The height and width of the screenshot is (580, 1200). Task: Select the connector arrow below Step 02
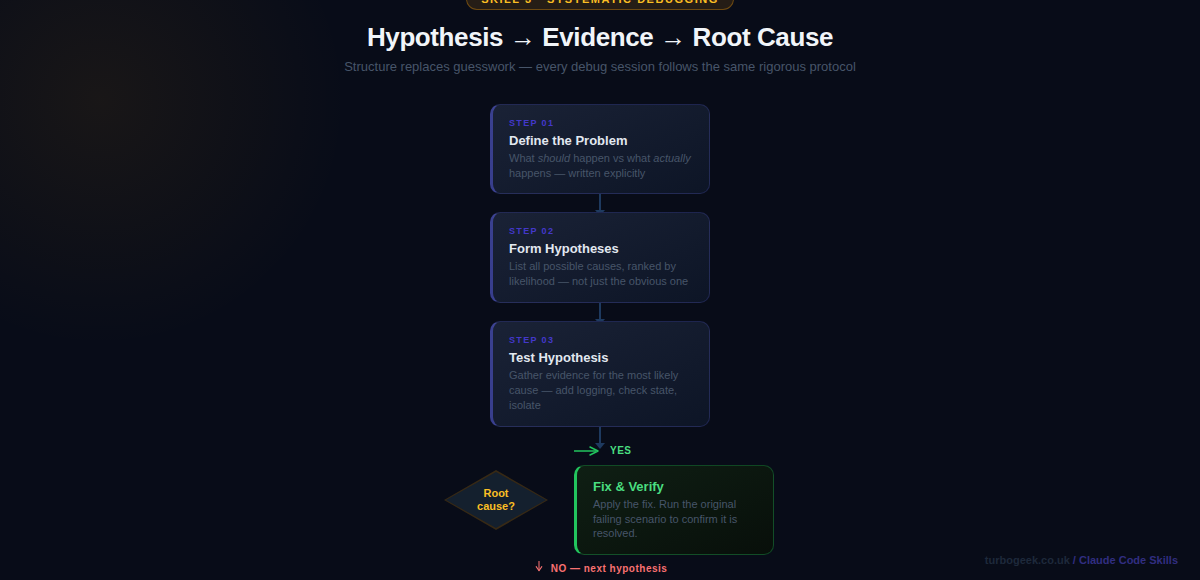599,310
